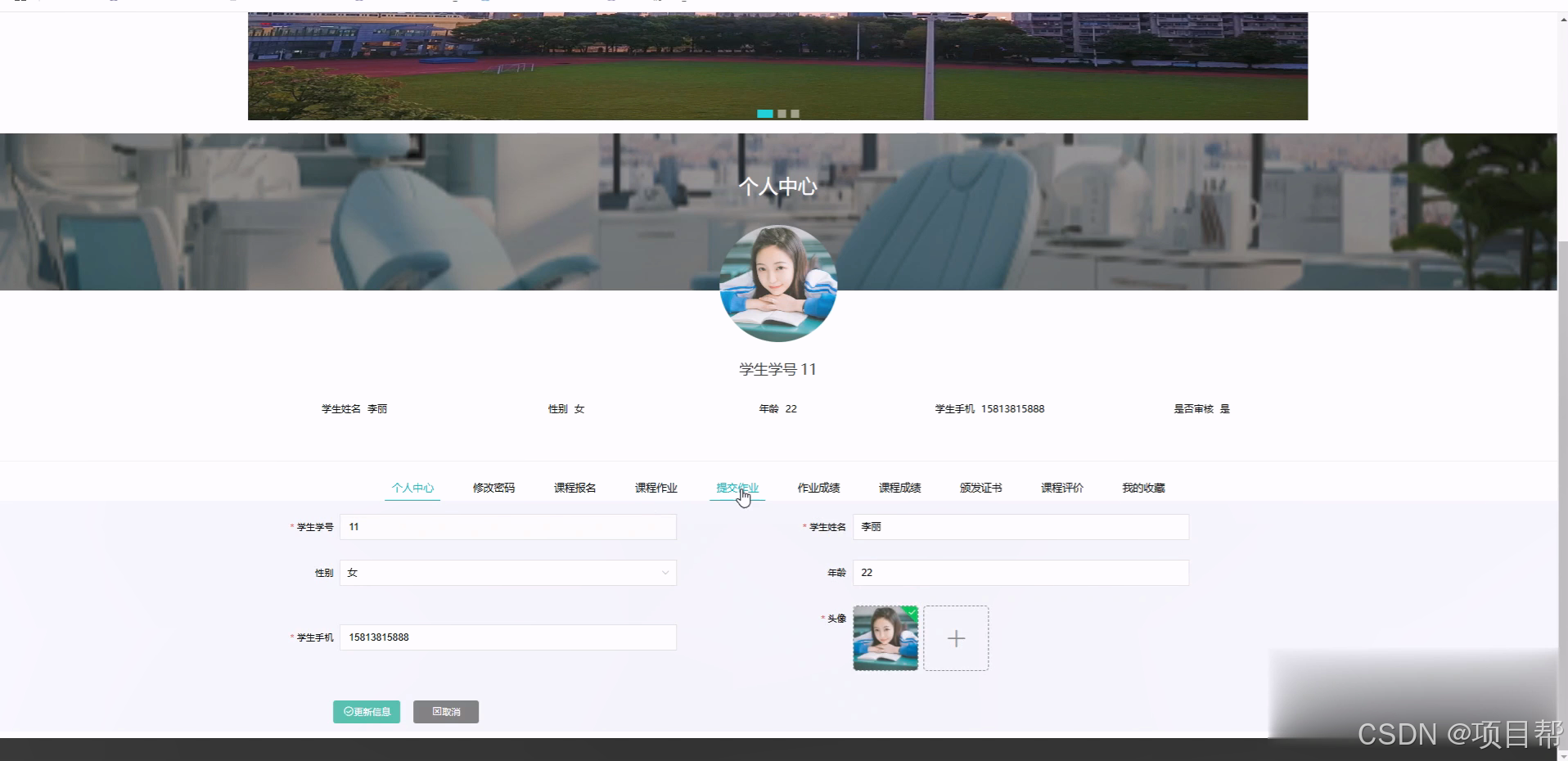Focus the 学生学号 input field
This screenshot has height=761, width=1568.
coord(508,527)
